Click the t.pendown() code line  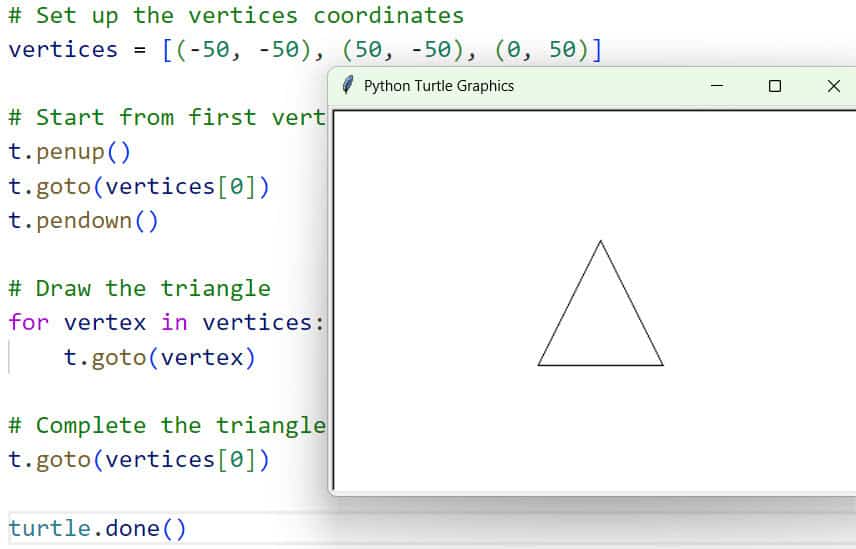pyautogui.click(x=83, y=220)
